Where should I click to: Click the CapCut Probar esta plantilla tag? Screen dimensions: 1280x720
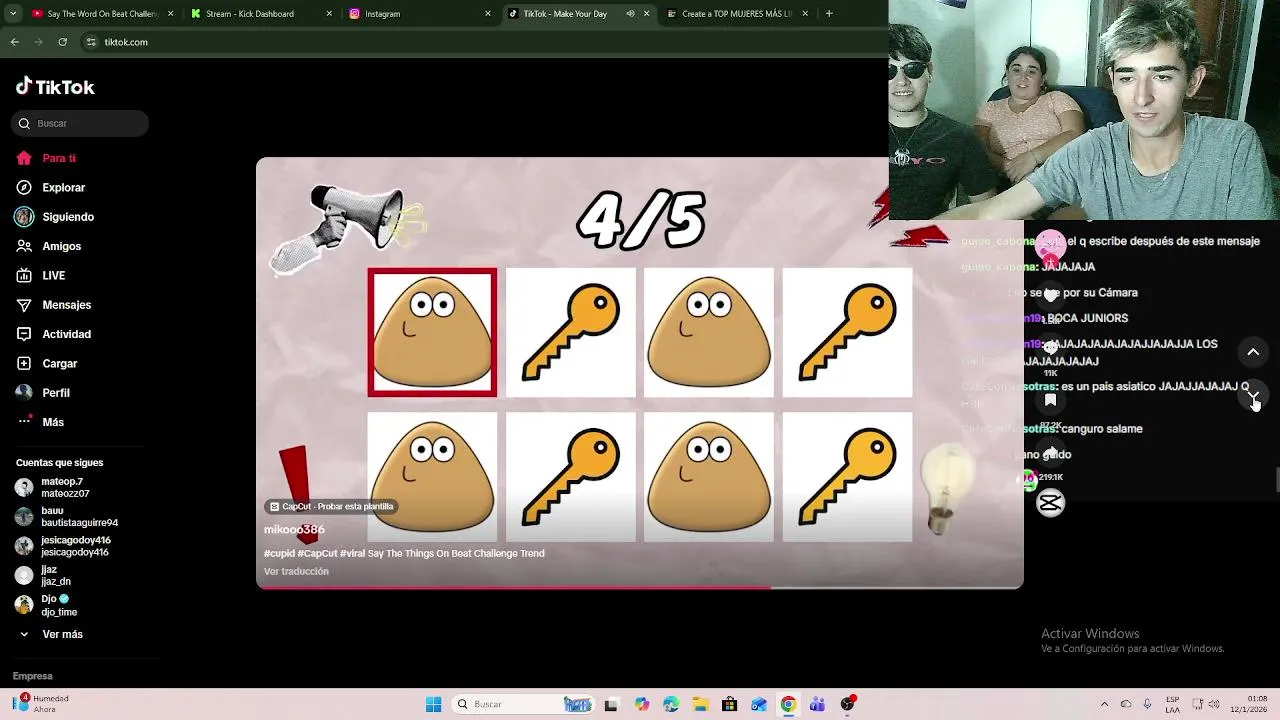pyautogui.click(x=332, y=507)
